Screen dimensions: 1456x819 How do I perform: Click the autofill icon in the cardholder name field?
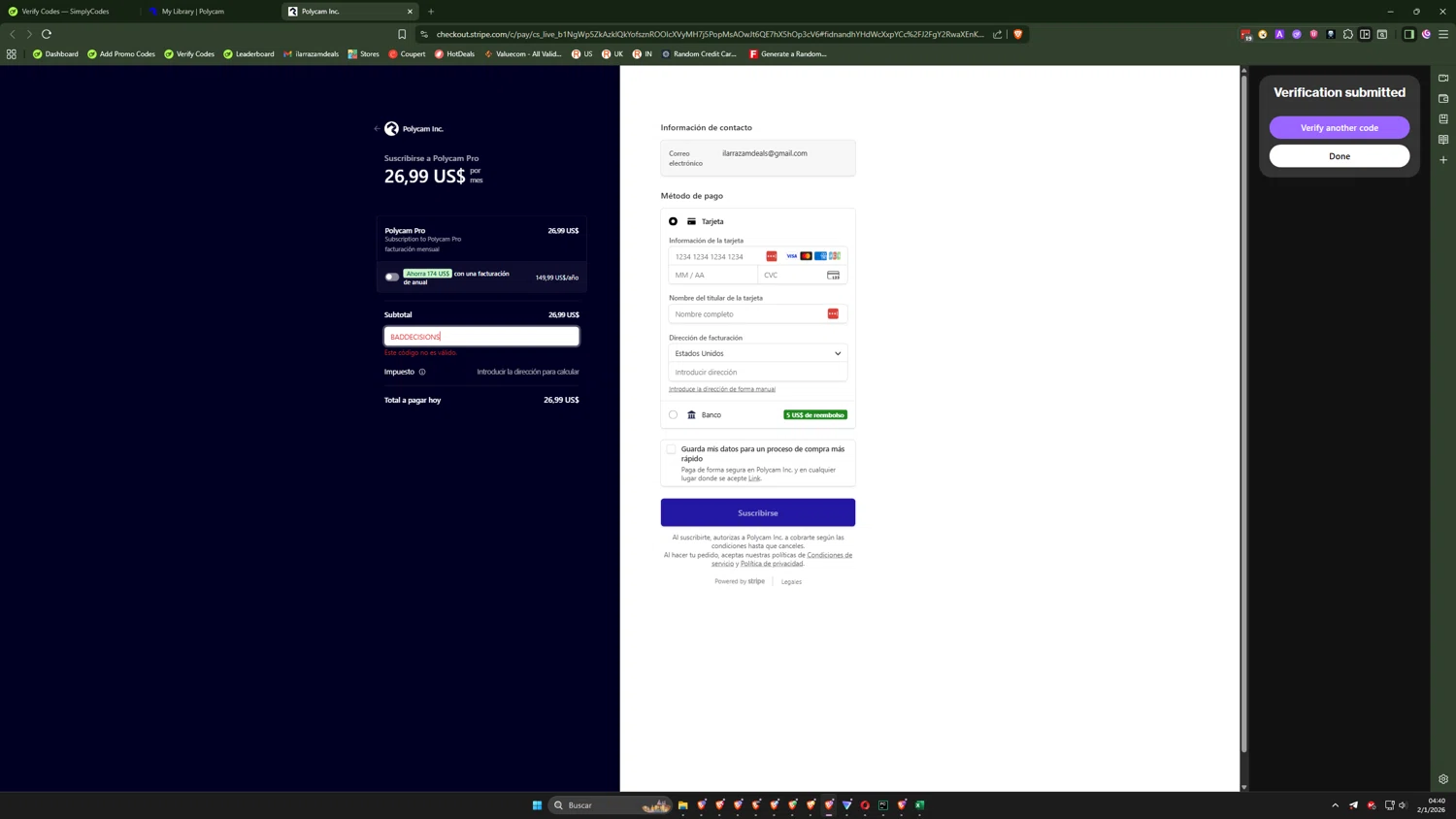pyautogui.click(x=833, y=313)
